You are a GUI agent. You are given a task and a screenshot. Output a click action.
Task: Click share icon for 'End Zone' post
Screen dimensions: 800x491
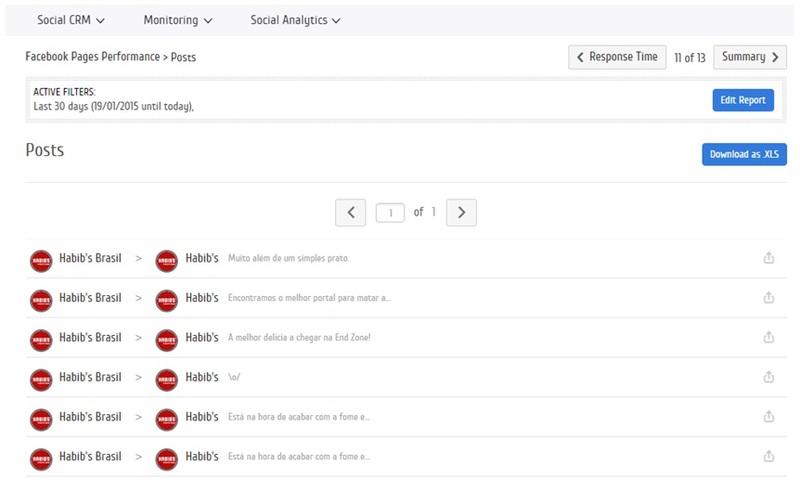pos(768,338)
